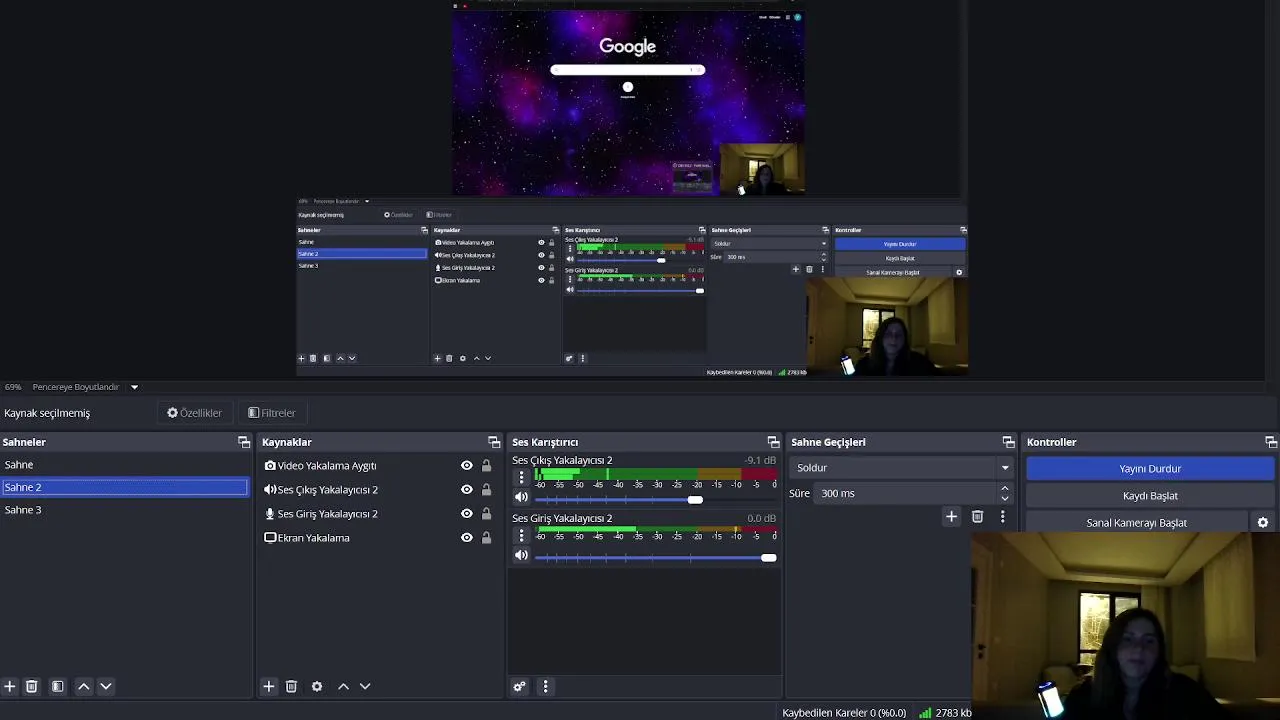Pop out the Kaynaklar dock panel

click(x=494, y=442)
